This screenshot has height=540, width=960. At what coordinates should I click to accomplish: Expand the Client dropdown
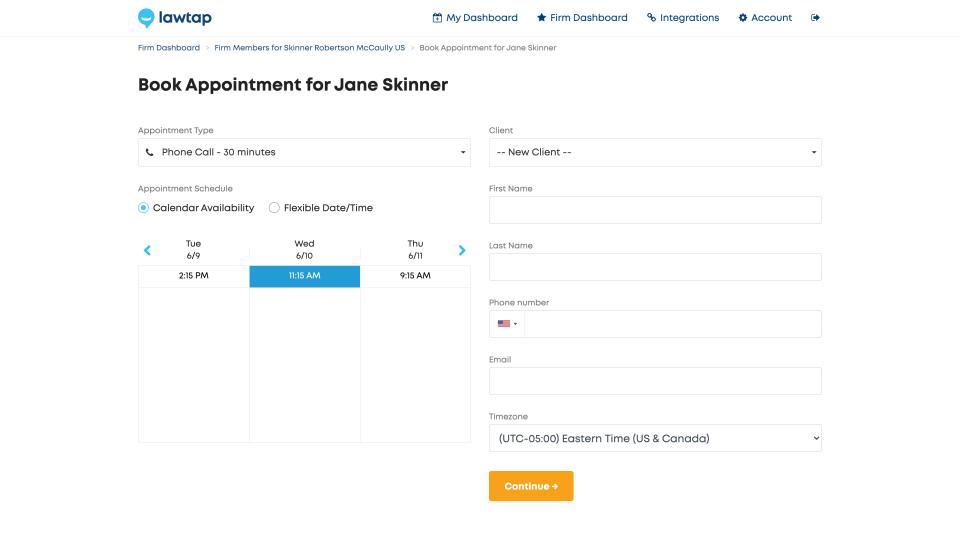point(655,152)
